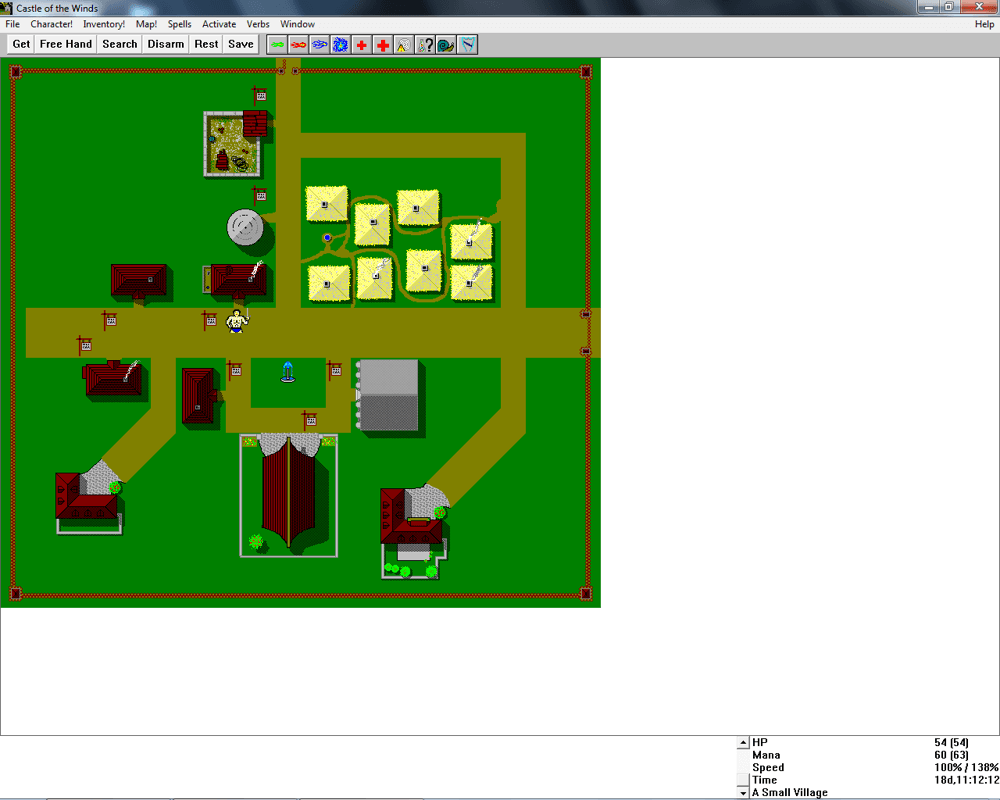This screenshot has width=1000, height=800.
Task: Select the tent and web spell icon
Action: (x=404, y=45)
